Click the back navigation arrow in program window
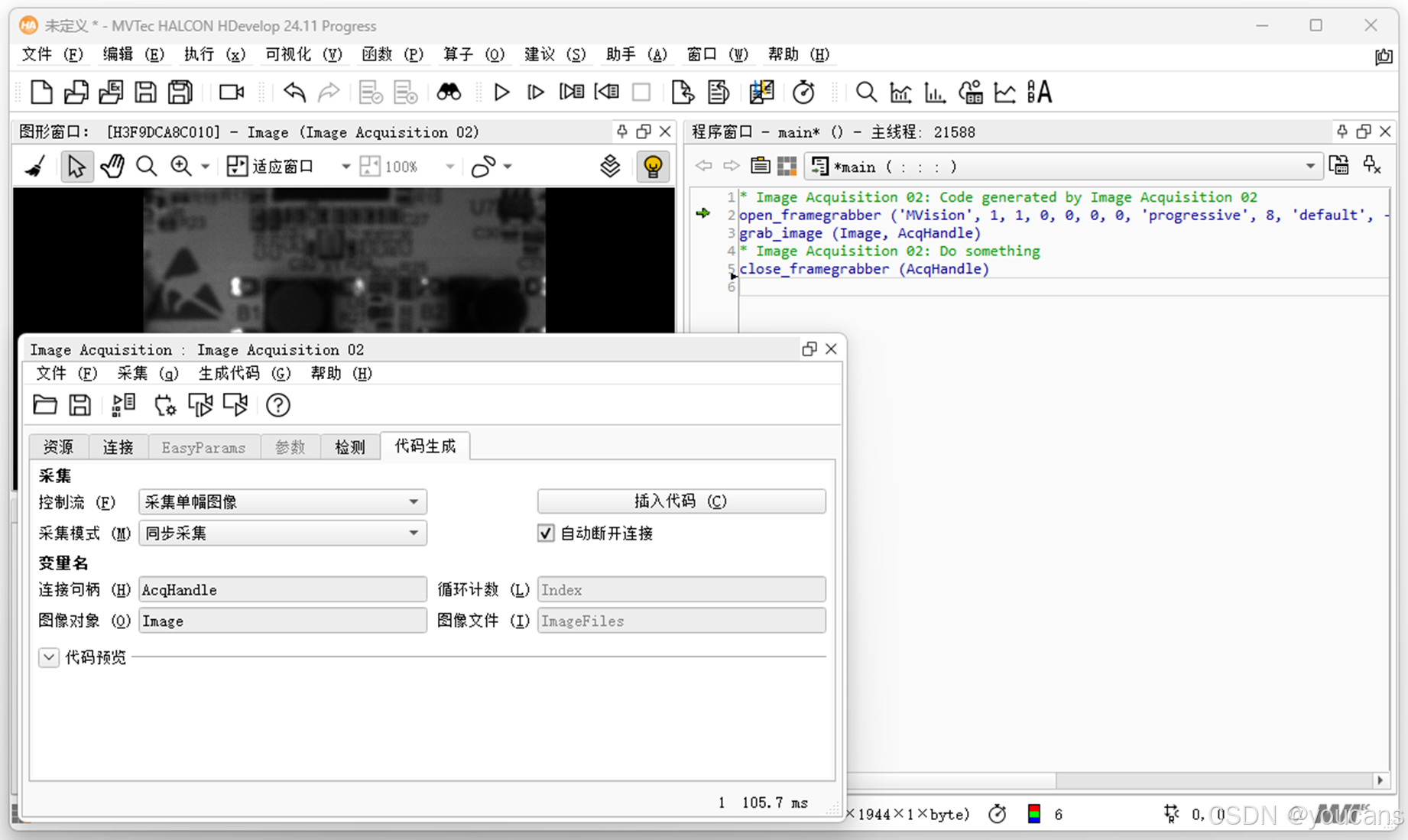Image resolution: width=1408 pixels, height=840 pixels. (703, 166)
